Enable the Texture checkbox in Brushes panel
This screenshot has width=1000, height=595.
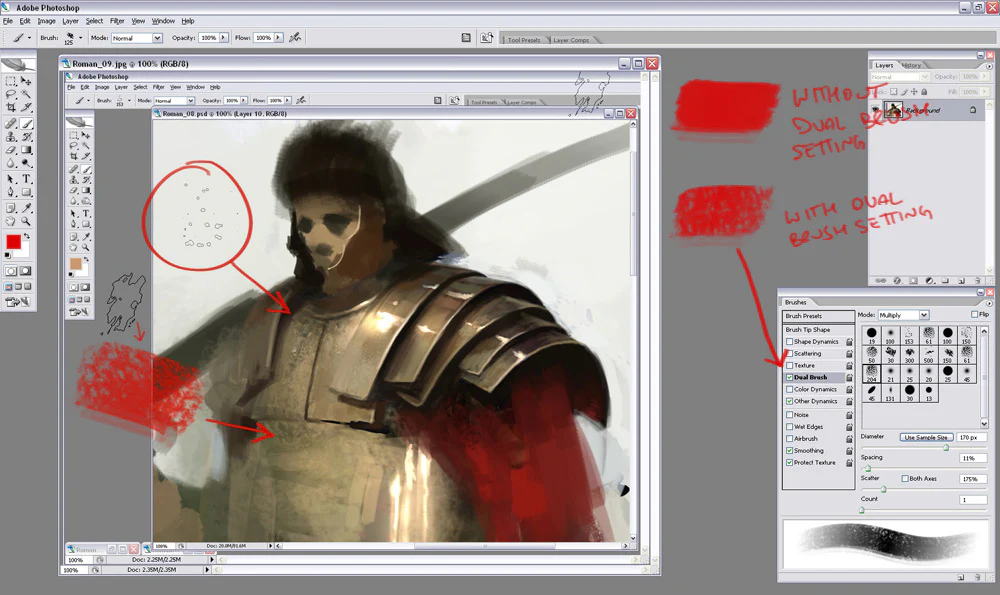(790, 365)
